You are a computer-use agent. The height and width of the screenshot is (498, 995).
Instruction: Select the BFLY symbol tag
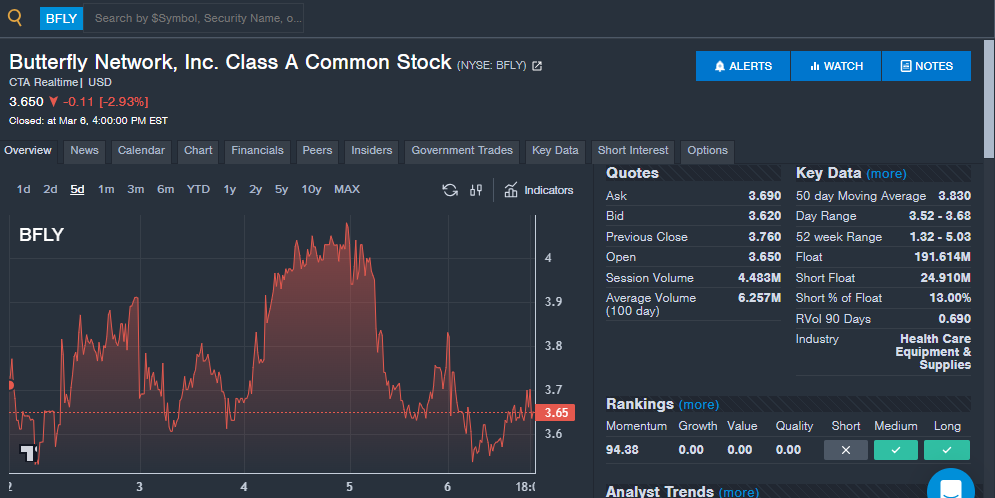(x=62, y=18)
